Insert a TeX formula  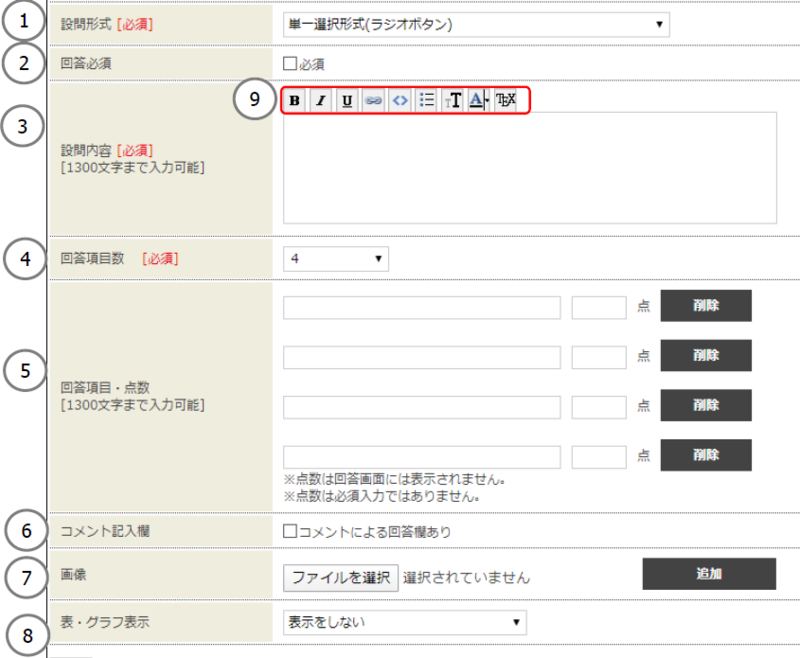tap(506, 100)
